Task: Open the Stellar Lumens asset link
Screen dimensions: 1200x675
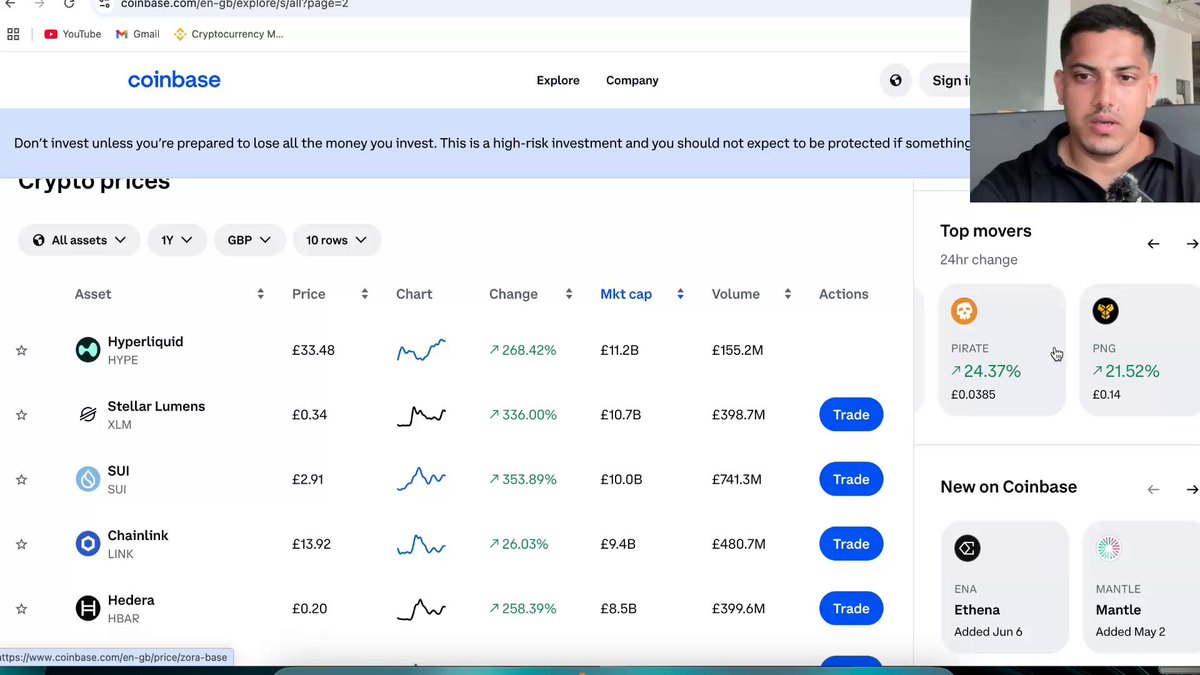Action: coord(156,407)
